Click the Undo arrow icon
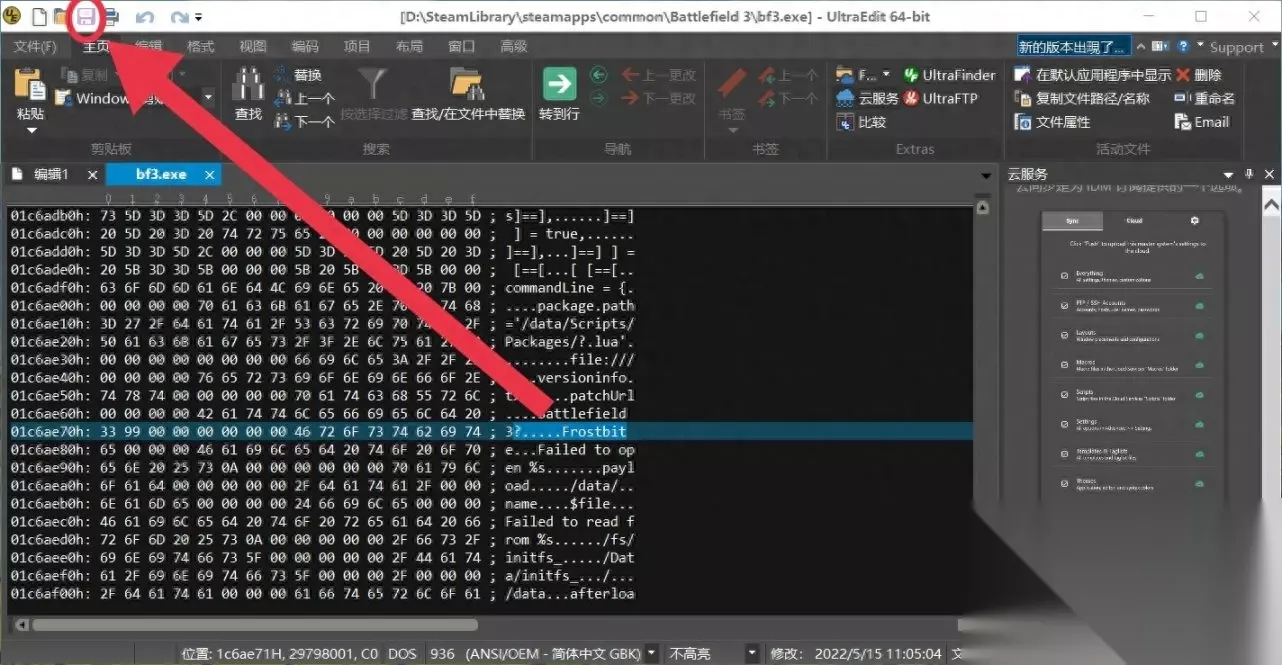 tap(145, 17)
